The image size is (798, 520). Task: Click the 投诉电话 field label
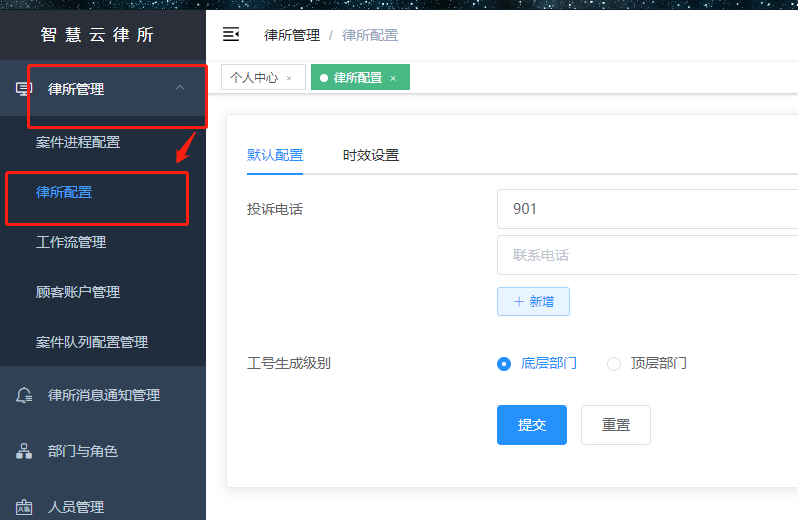point(275,209)
